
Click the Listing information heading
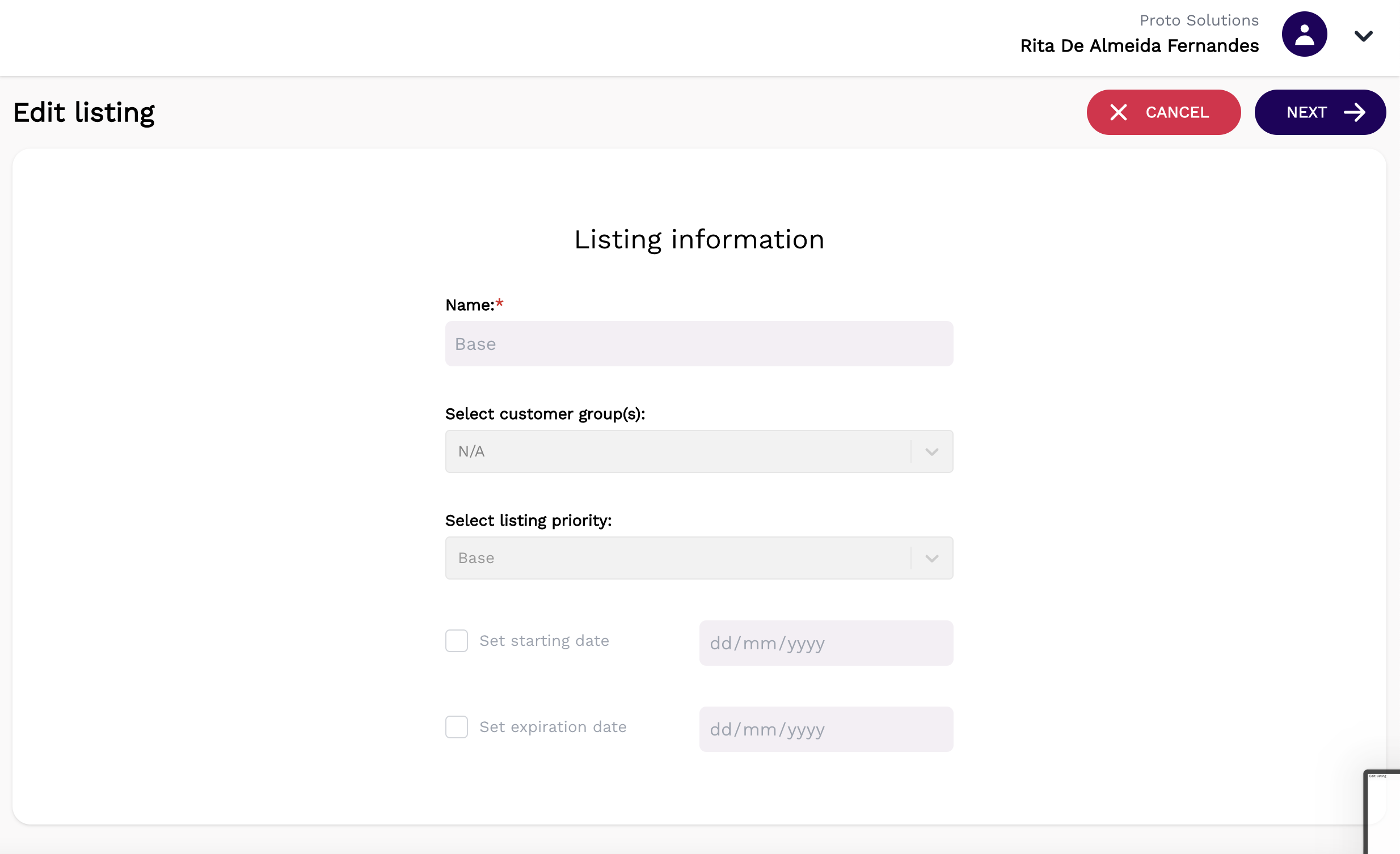699,240
